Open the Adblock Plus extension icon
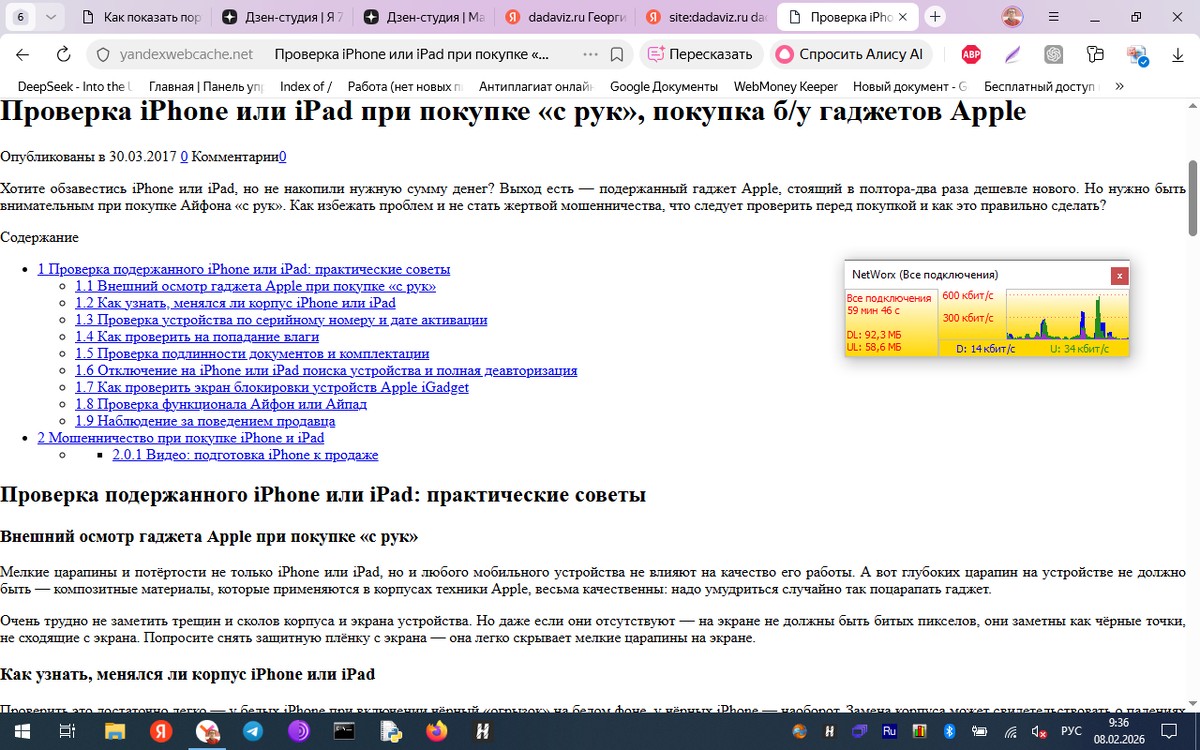This screenshot has height=750, width=1200. [970, 54]
